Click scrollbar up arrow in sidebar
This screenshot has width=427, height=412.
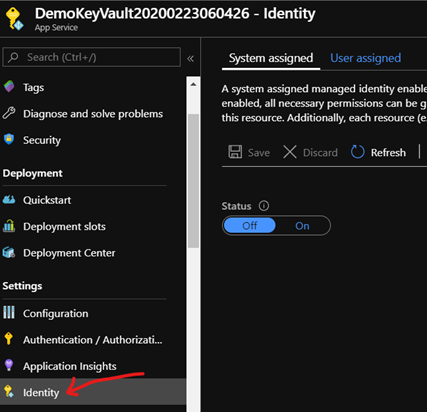click(x=193, y=84)
